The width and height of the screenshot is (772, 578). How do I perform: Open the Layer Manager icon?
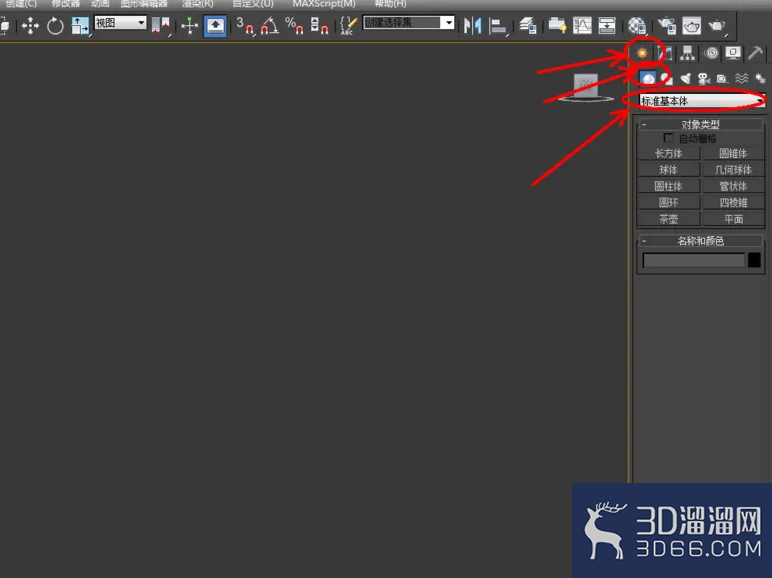528,26
